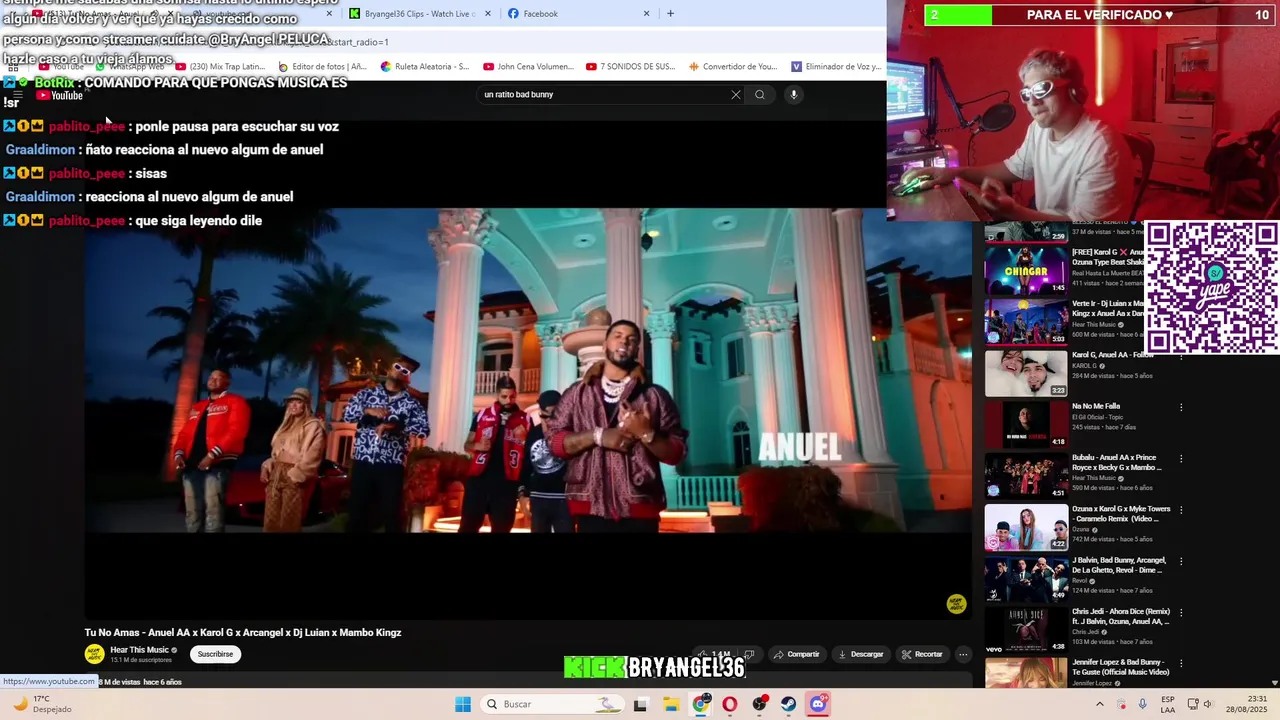Start voice search with the microphone icon
Image resolution: width=1280 pixels, height=720 pixels.
click(x=793, y=95)
